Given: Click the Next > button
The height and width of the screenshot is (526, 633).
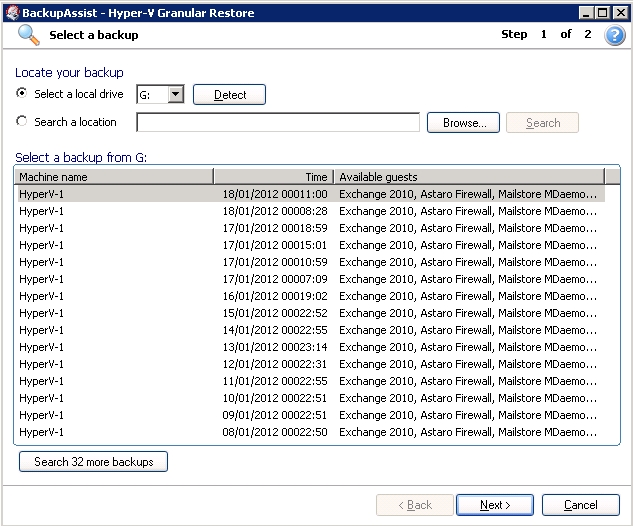Looking at the screenshot, I should [495, 505].
